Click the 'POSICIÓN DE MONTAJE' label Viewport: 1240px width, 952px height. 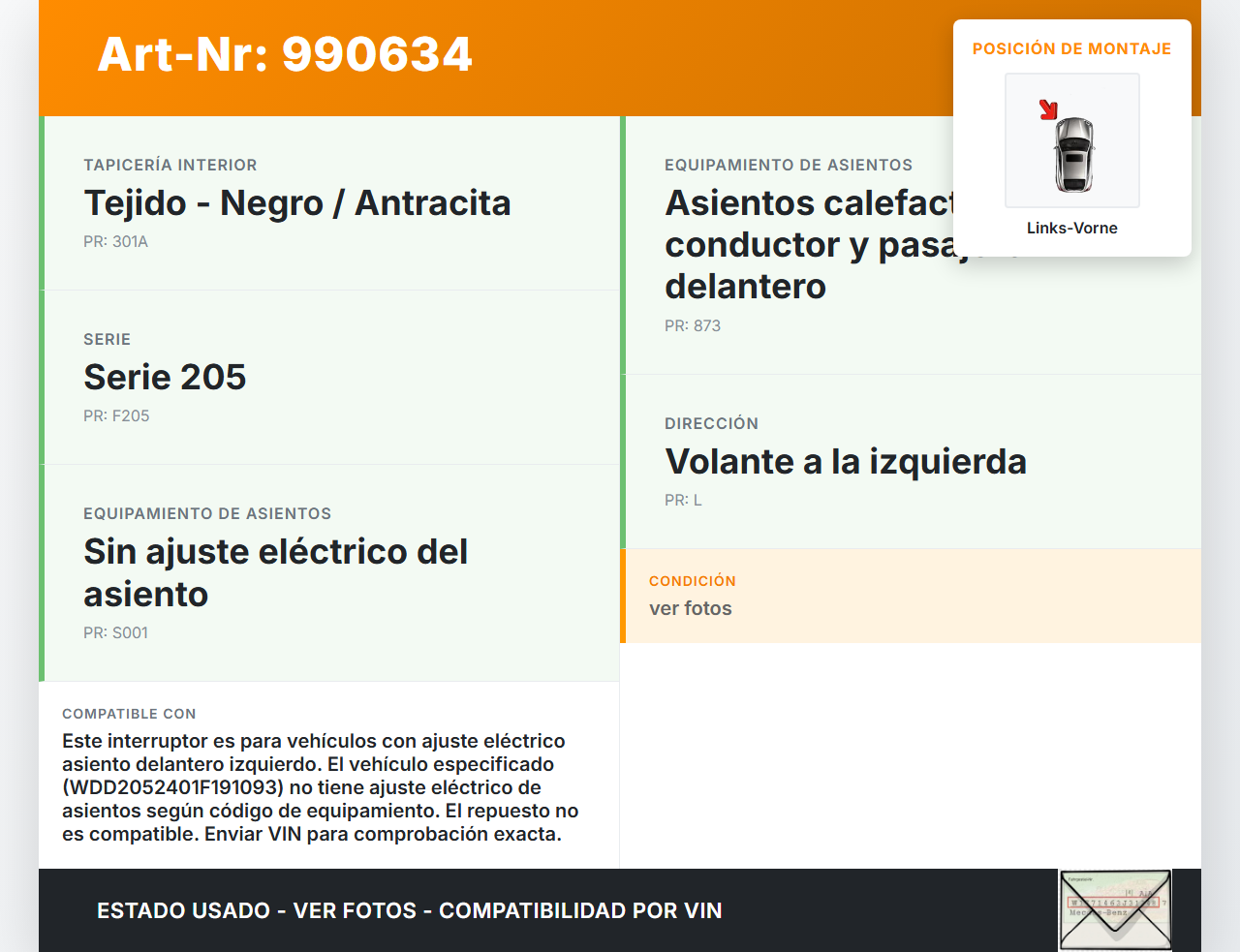pos(1072,48)
